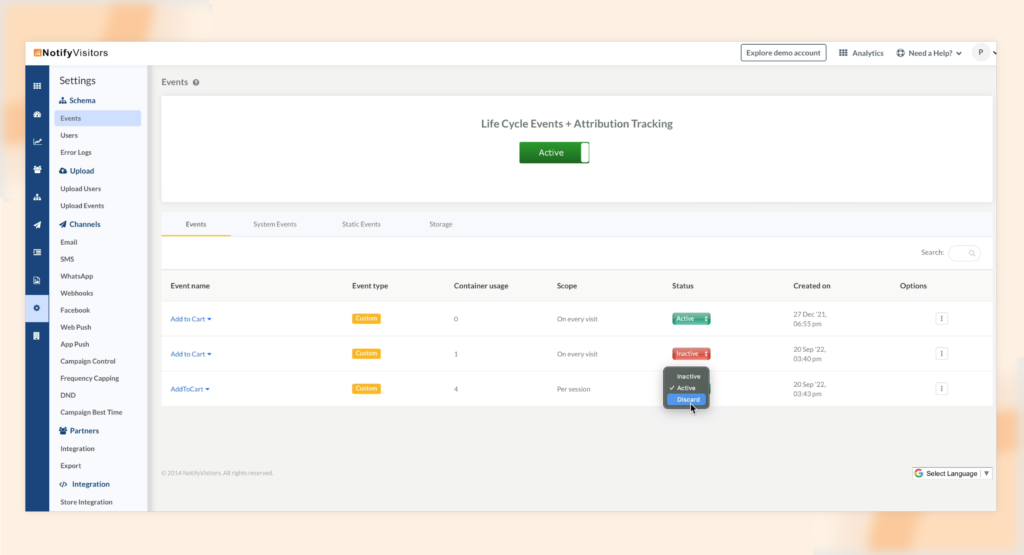Choose Discard in status popup
Image resolution: width=1024 pixels, height=555 pixels.
[687, 400]
